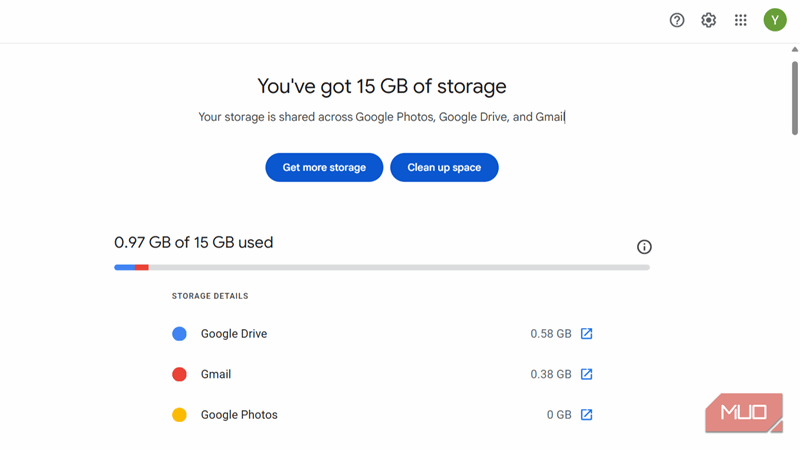Screen dimensions: 800x450
Task: Open Gmail external link icon
Action: 586,374
